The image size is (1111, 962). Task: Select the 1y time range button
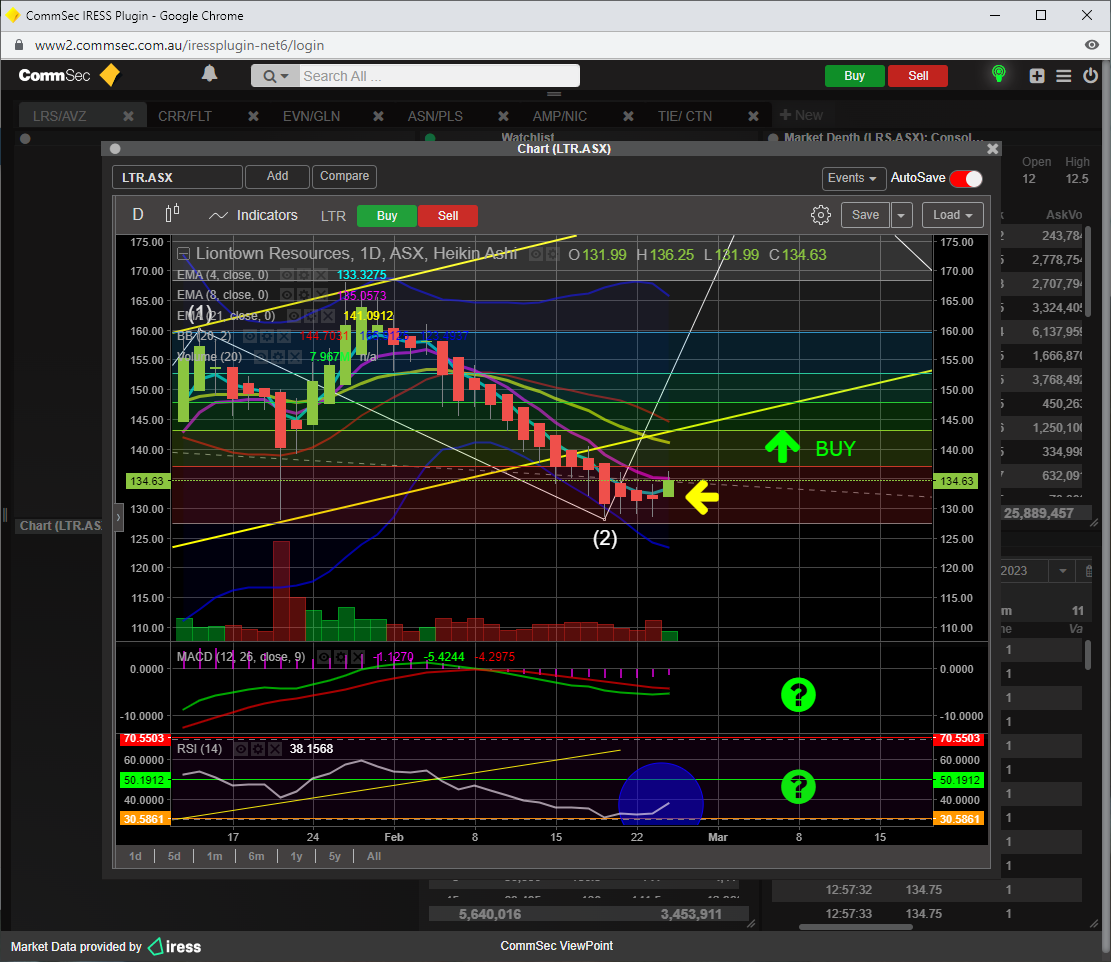296,856
